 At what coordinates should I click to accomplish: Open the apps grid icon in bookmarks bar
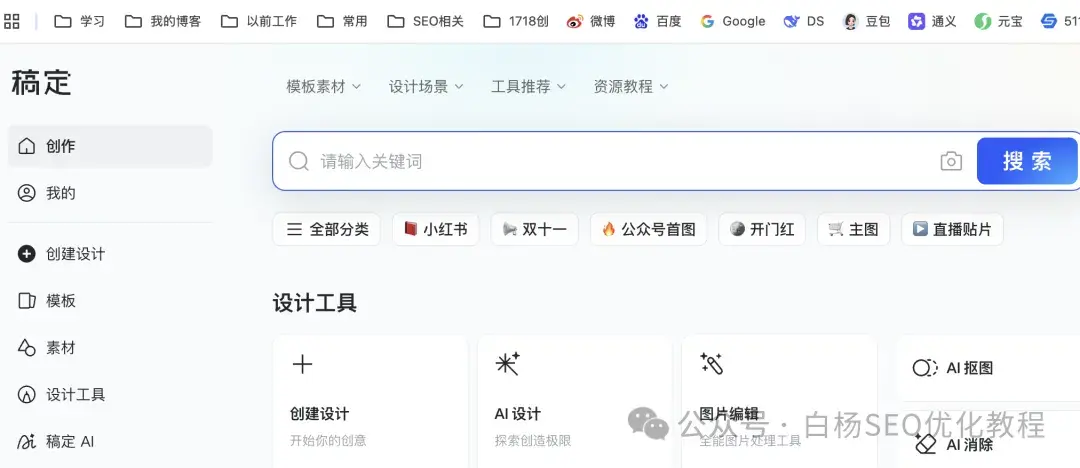pos(12,21)
